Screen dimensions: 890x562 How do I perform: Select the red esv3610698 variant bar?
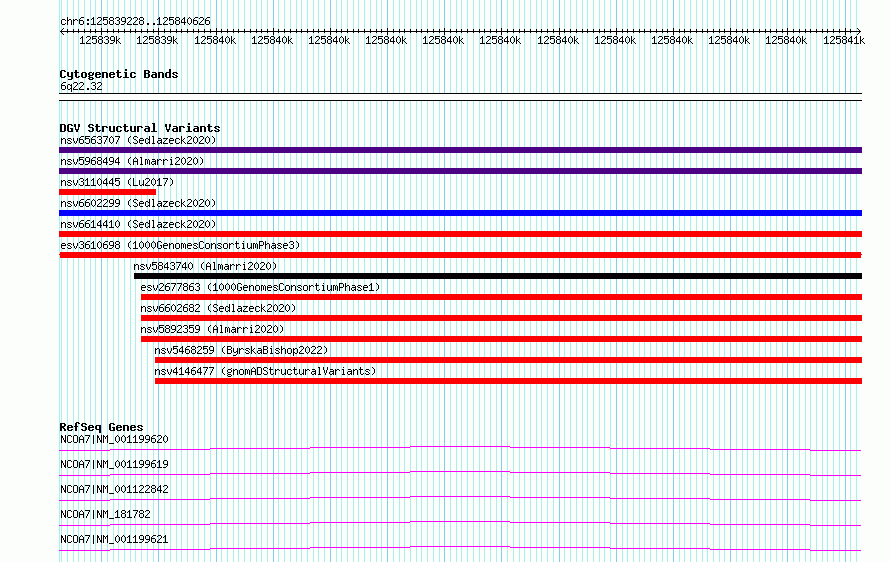(x=460, y=255)
